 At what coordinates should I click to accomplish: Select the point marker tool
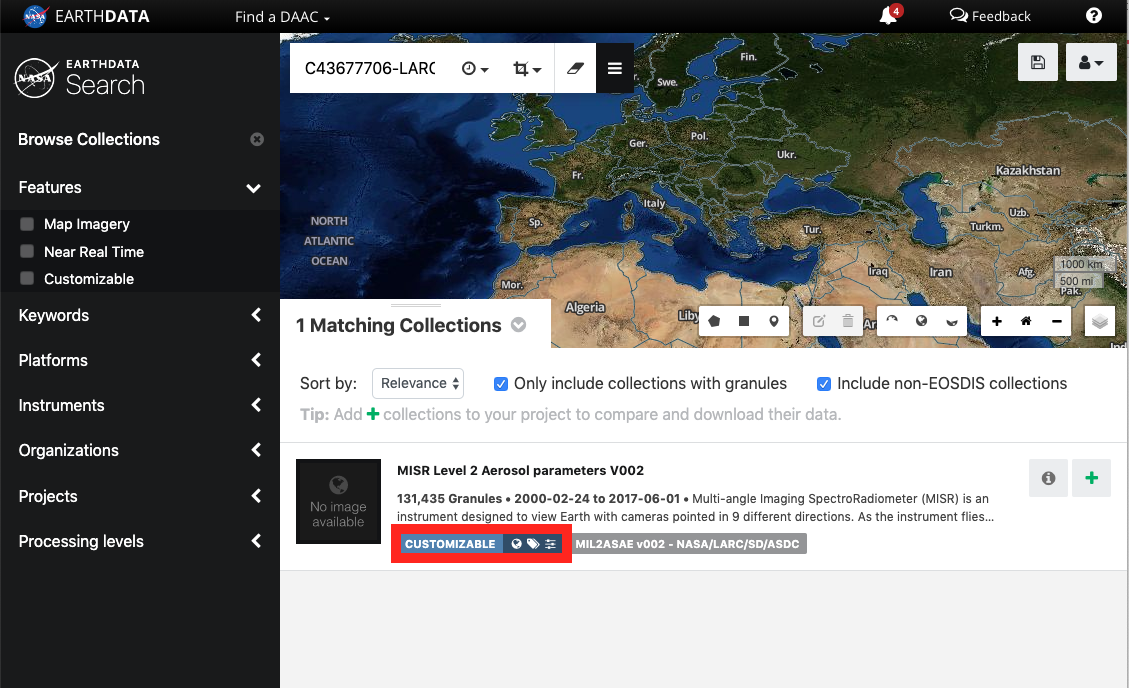coord(773,321)
